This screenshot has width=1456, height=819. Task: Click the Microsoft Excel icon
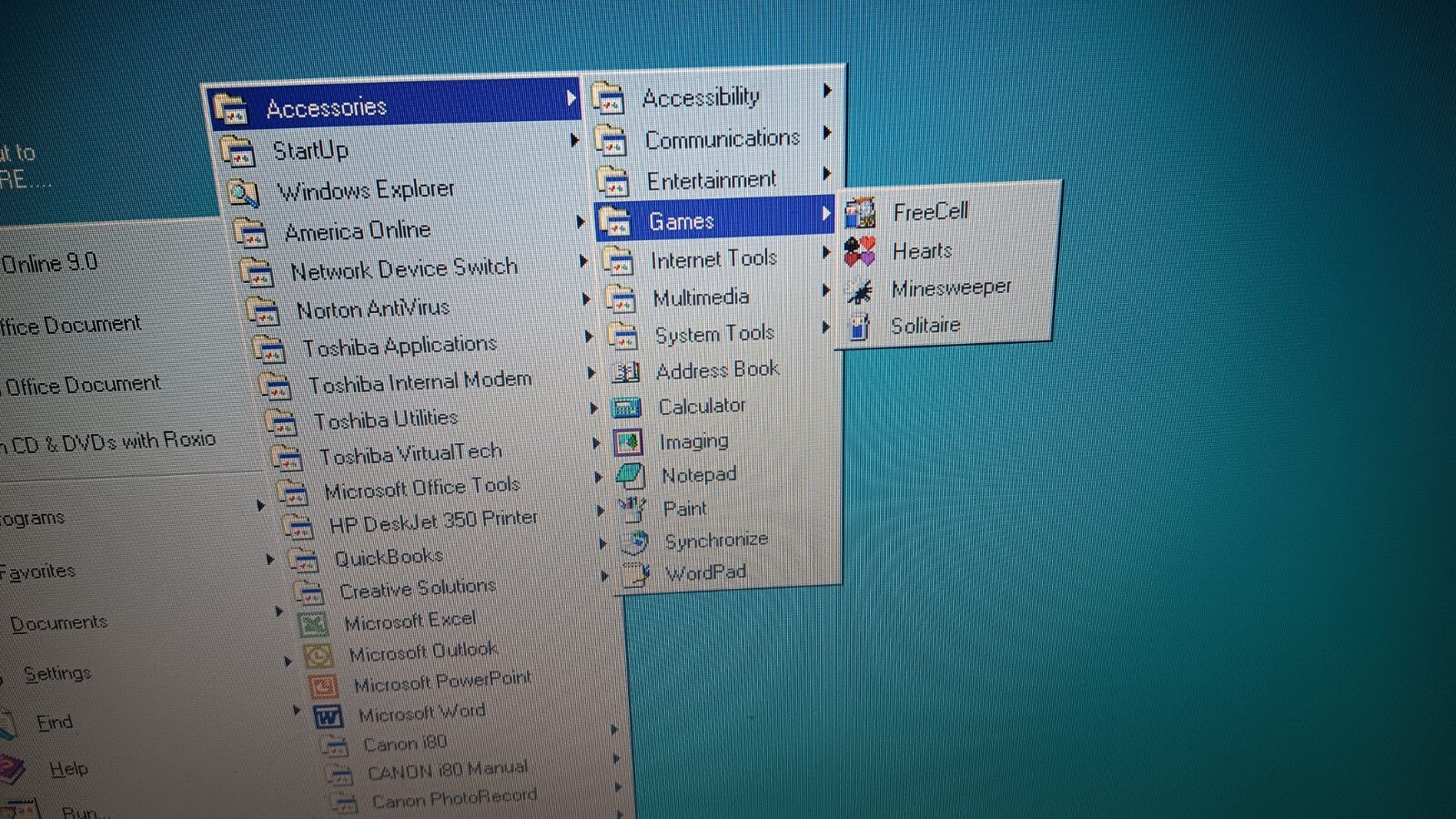(313, 624)
